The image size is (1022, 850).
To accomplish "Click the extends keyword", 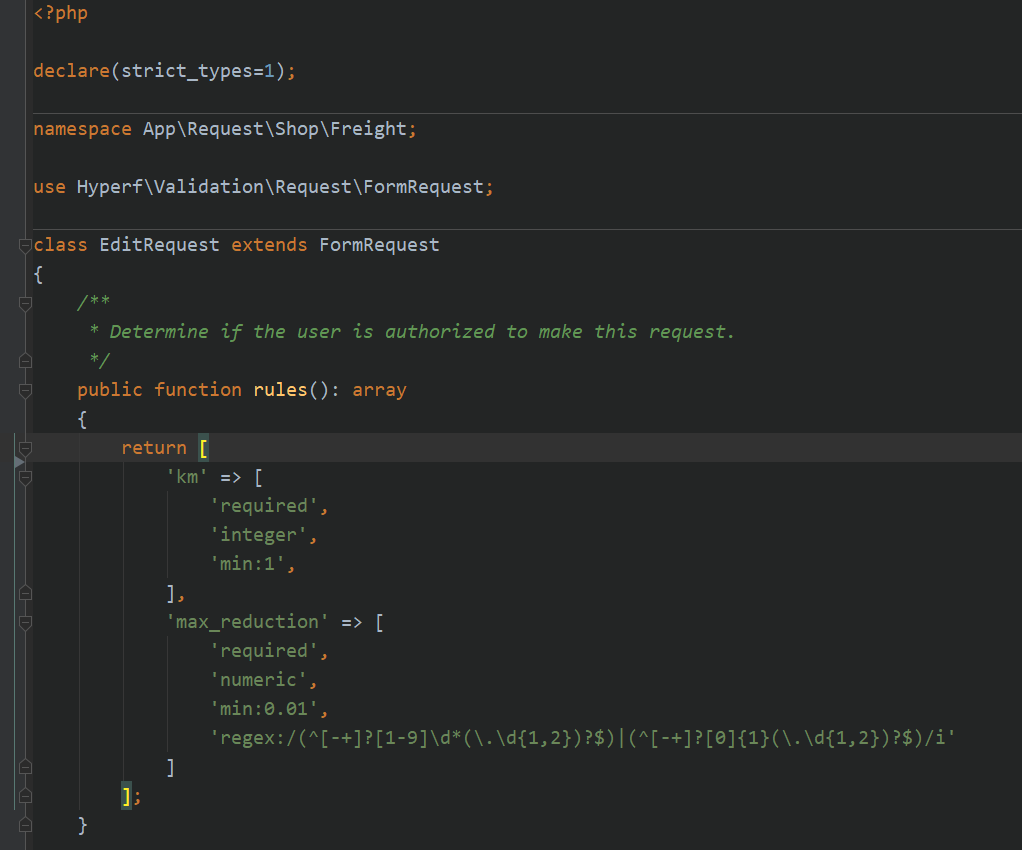I will [x=269, y=245].
